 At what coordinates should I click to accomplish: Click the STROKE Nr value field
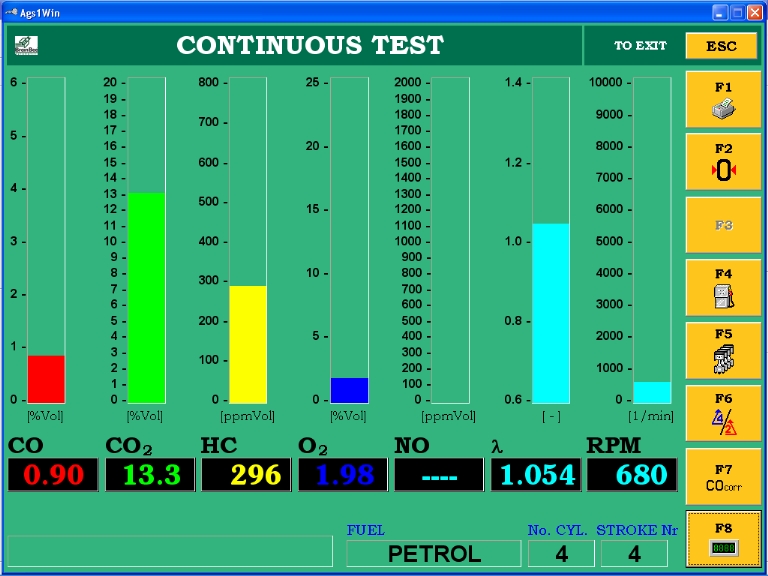(634, 553)
